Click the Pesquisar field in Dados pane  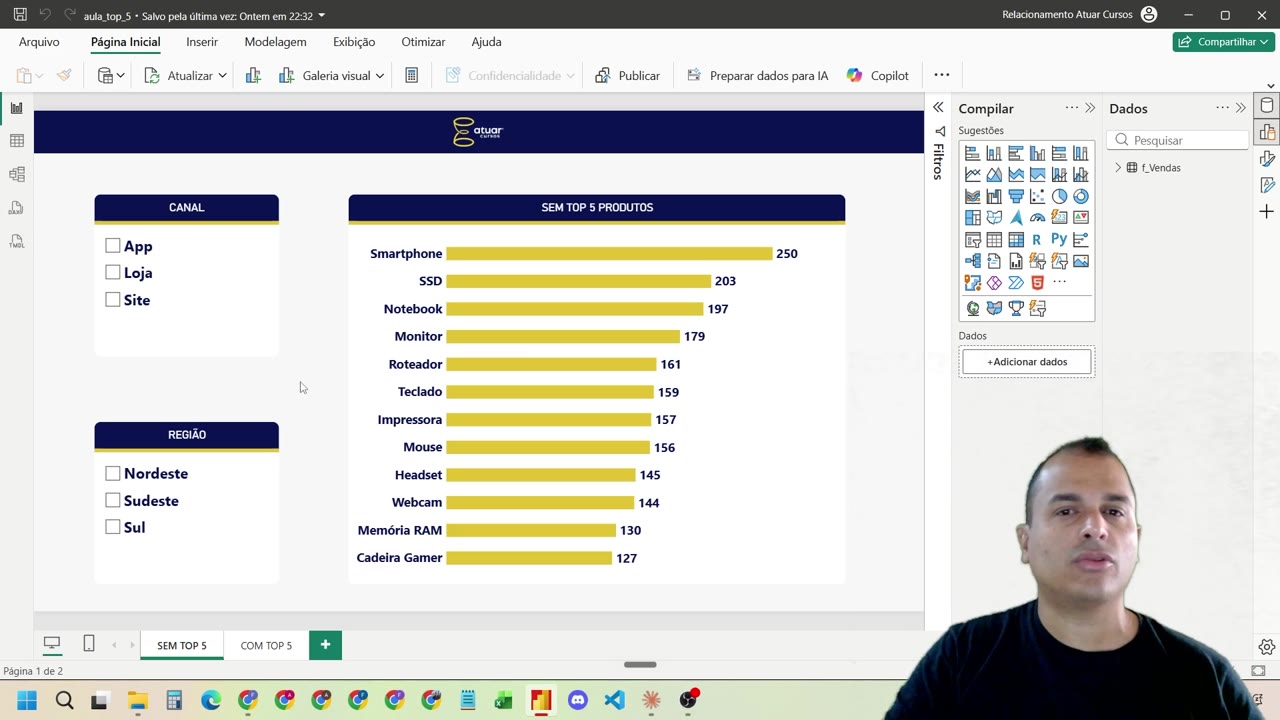tap(1178, 140)
